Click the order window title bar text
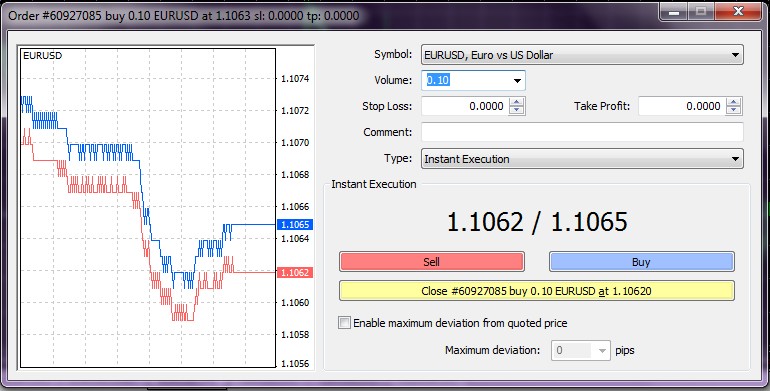The height and width of the screenshot is (391, 770). tap(184, 15)
